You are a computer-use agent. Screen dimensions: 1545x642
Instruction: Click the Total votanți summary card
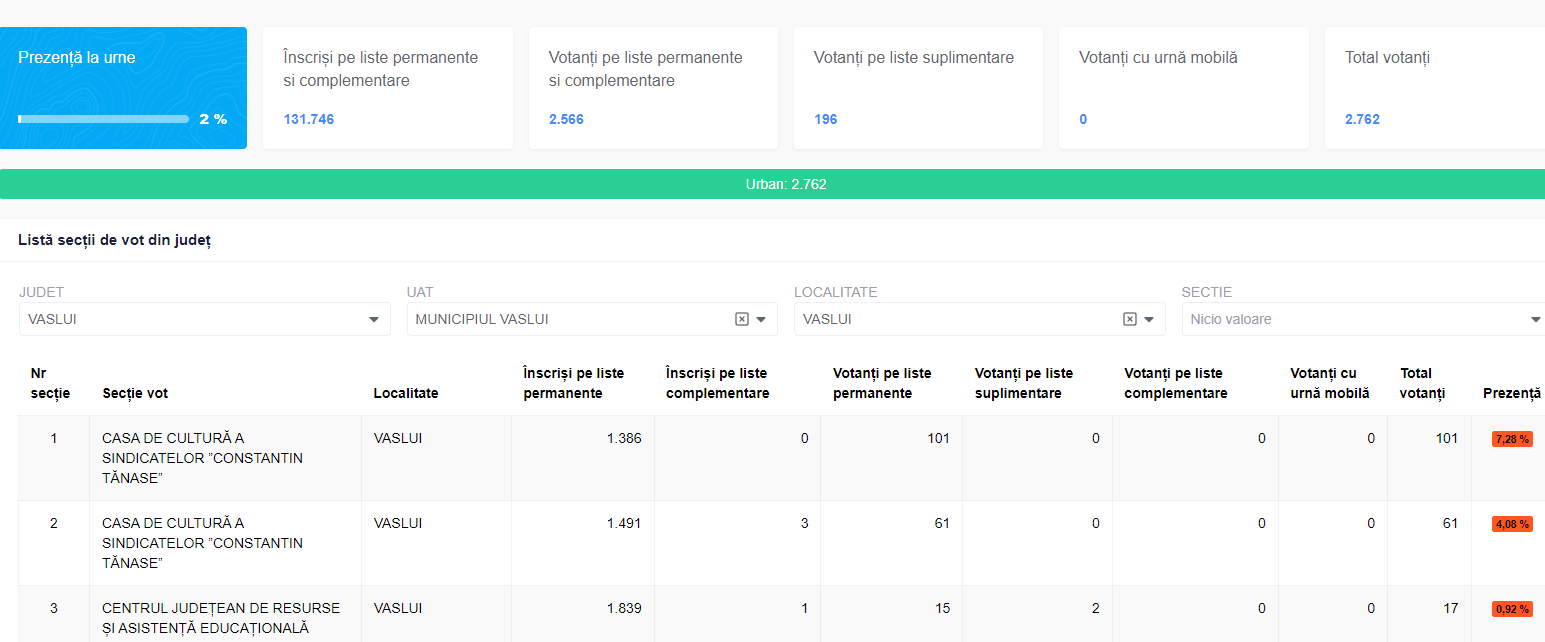tap(1434, 88)
